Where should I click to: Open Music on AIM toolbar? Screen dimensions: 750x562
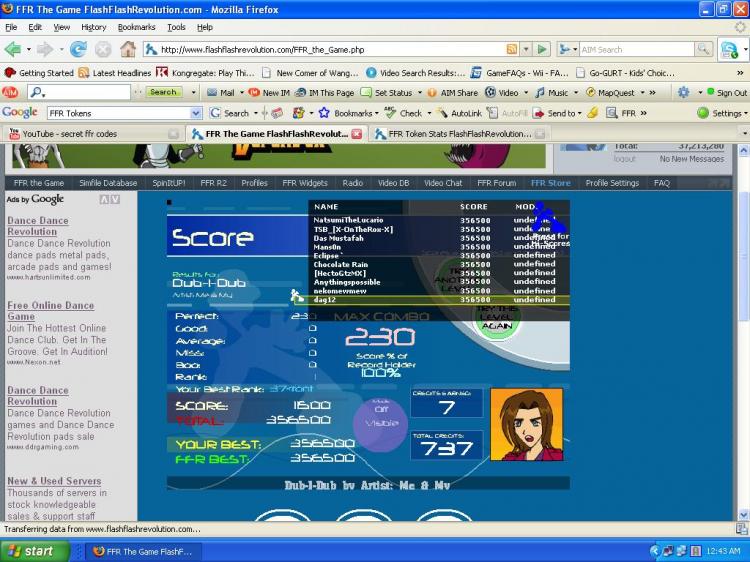[x=551, y=93]
